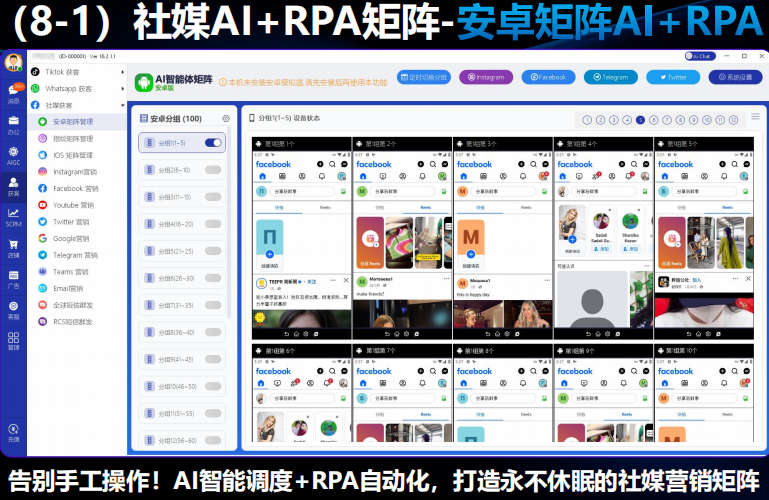Turn off the 分组1(1~5) toggle
The image size is (769, 500).
[x=213, y=143]
